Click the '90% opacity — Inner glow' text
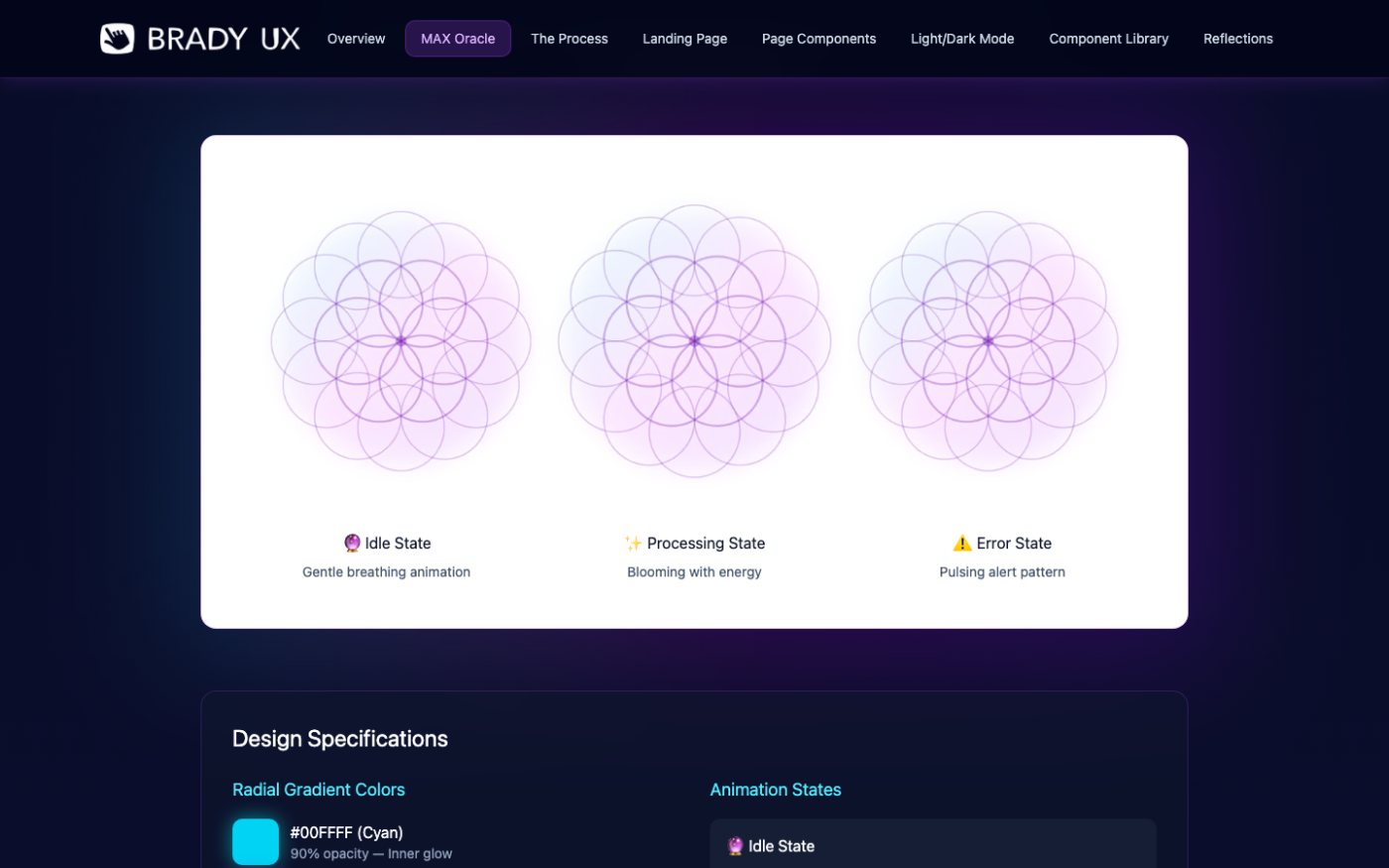The height and width of the screenshot is (868, 1389). click(x=371, y=854)
